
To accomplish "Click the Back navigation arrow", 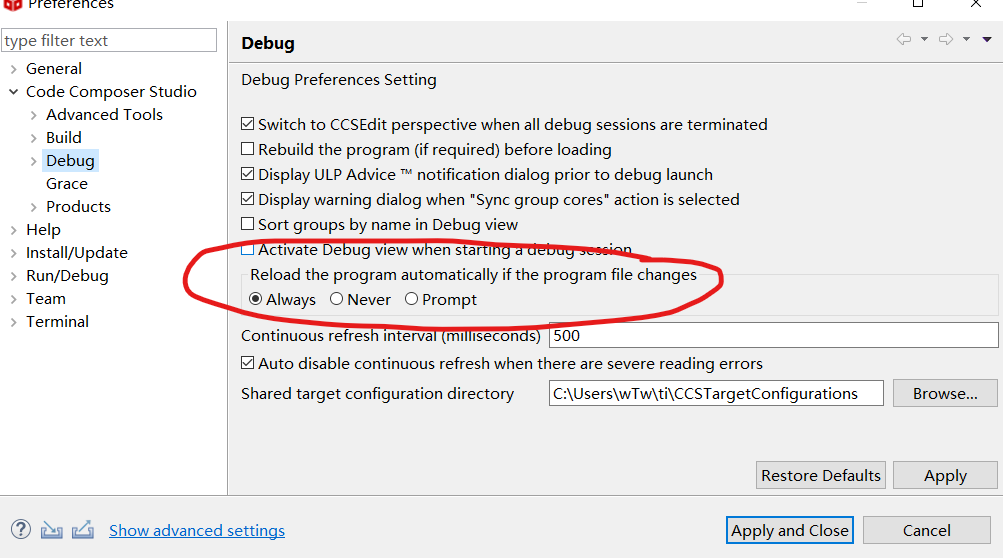I will (904, 40).
